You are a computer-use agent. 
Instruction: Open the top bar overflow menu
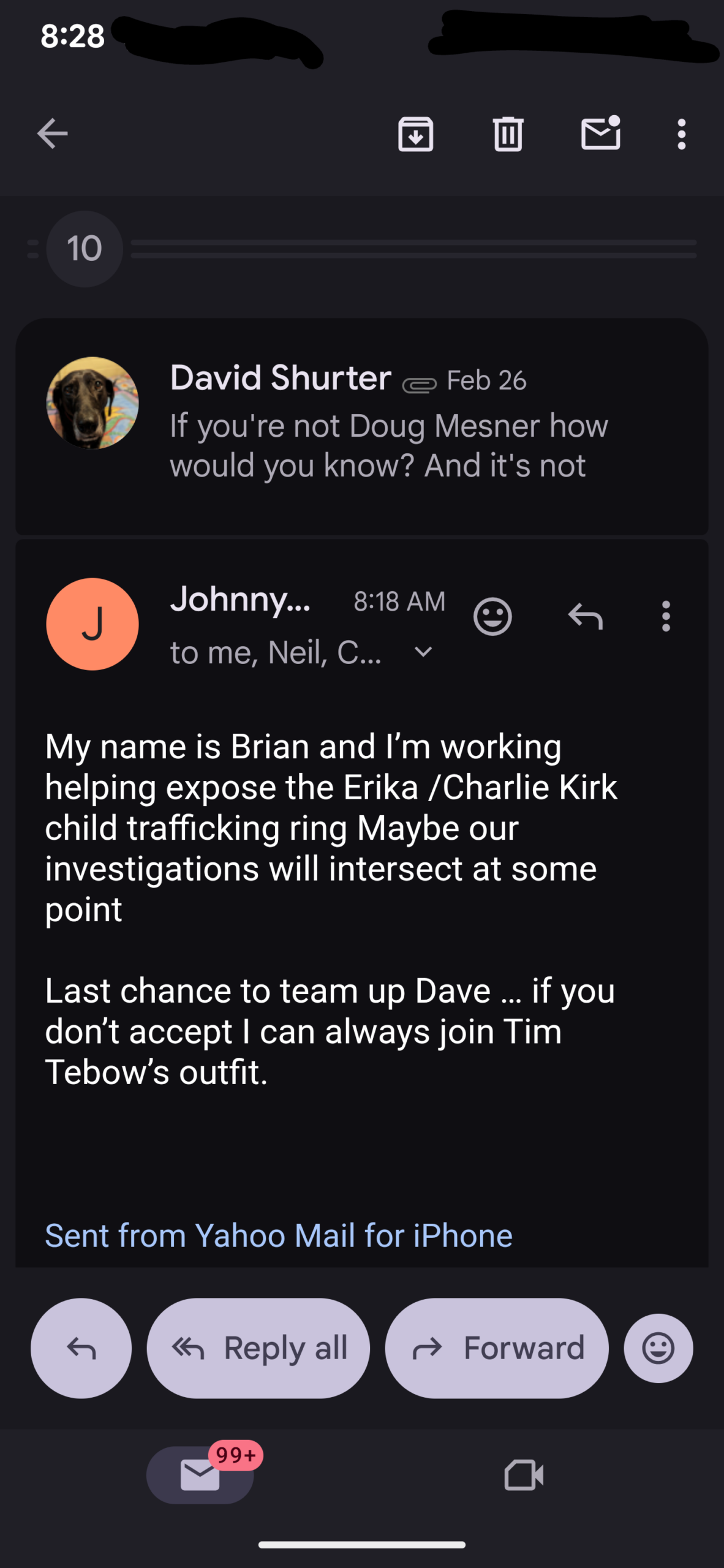(x=681, y=134)
